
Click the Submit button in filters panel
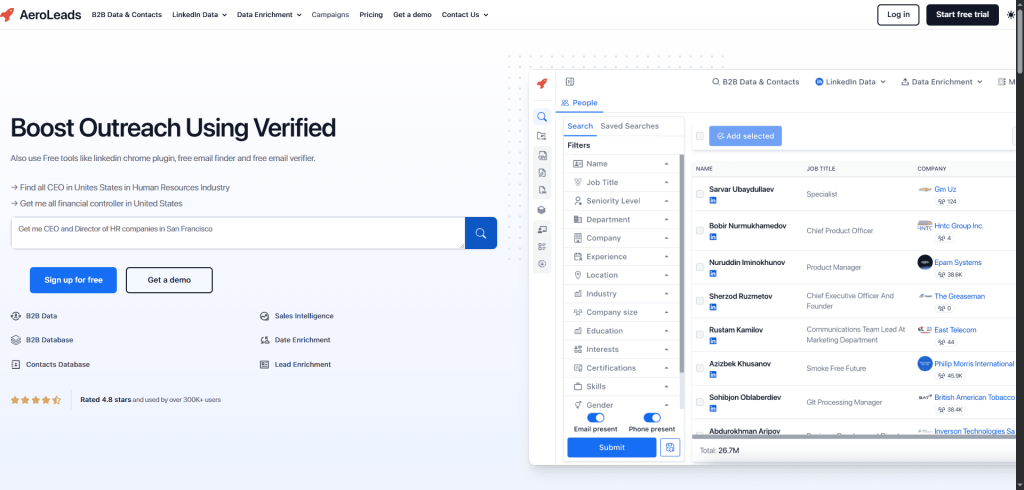(x=611, y=448)
